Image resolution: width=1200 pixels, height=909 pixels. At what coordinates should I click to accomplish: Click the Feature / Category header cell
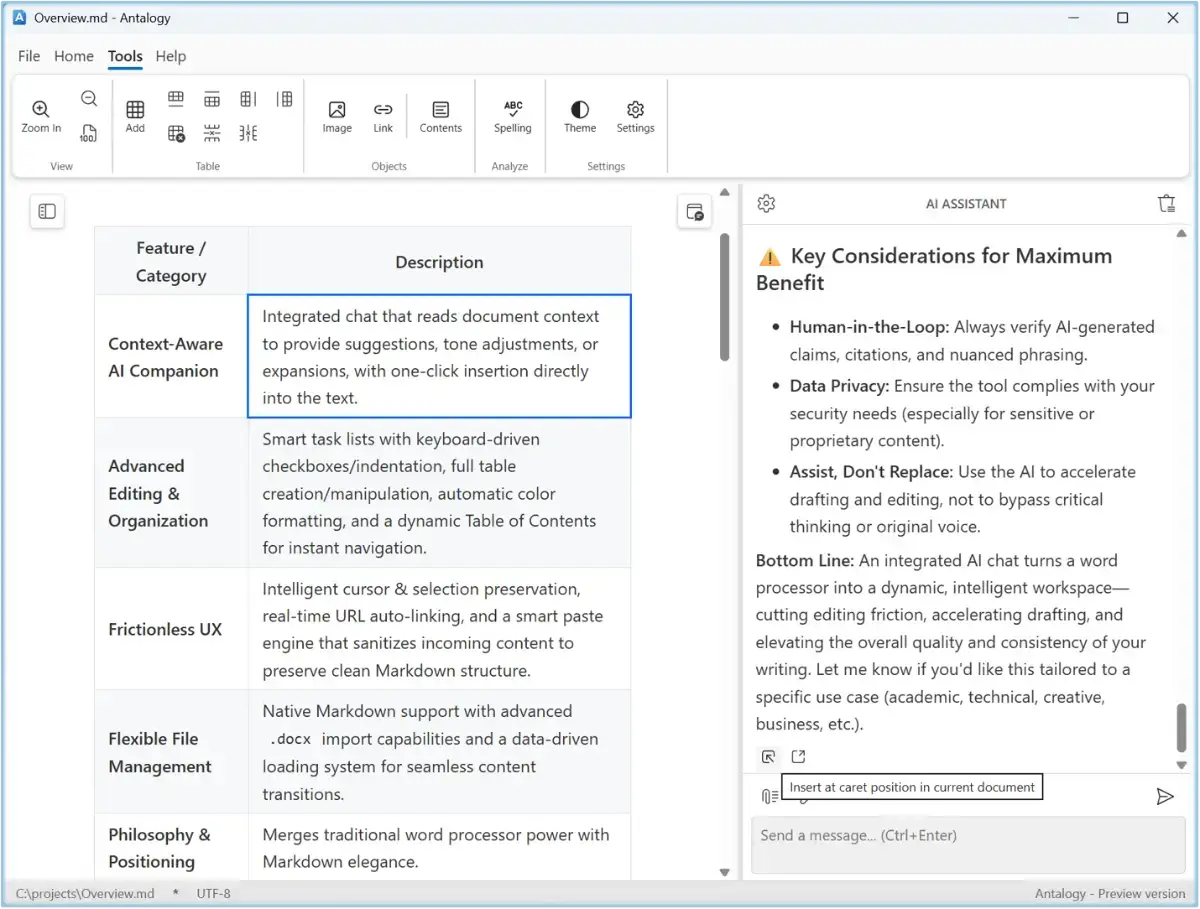[171, 261]
